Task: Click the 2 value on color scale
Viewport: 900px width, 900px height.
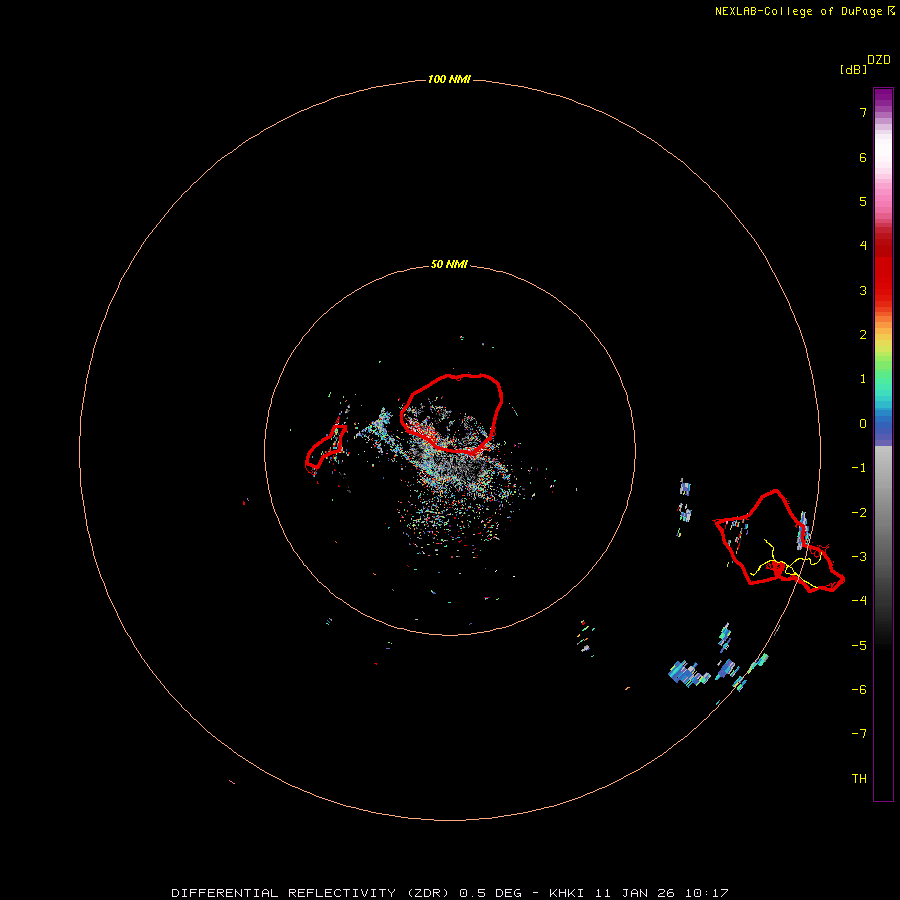Action: pyautogui.click(x=863, y=335)
